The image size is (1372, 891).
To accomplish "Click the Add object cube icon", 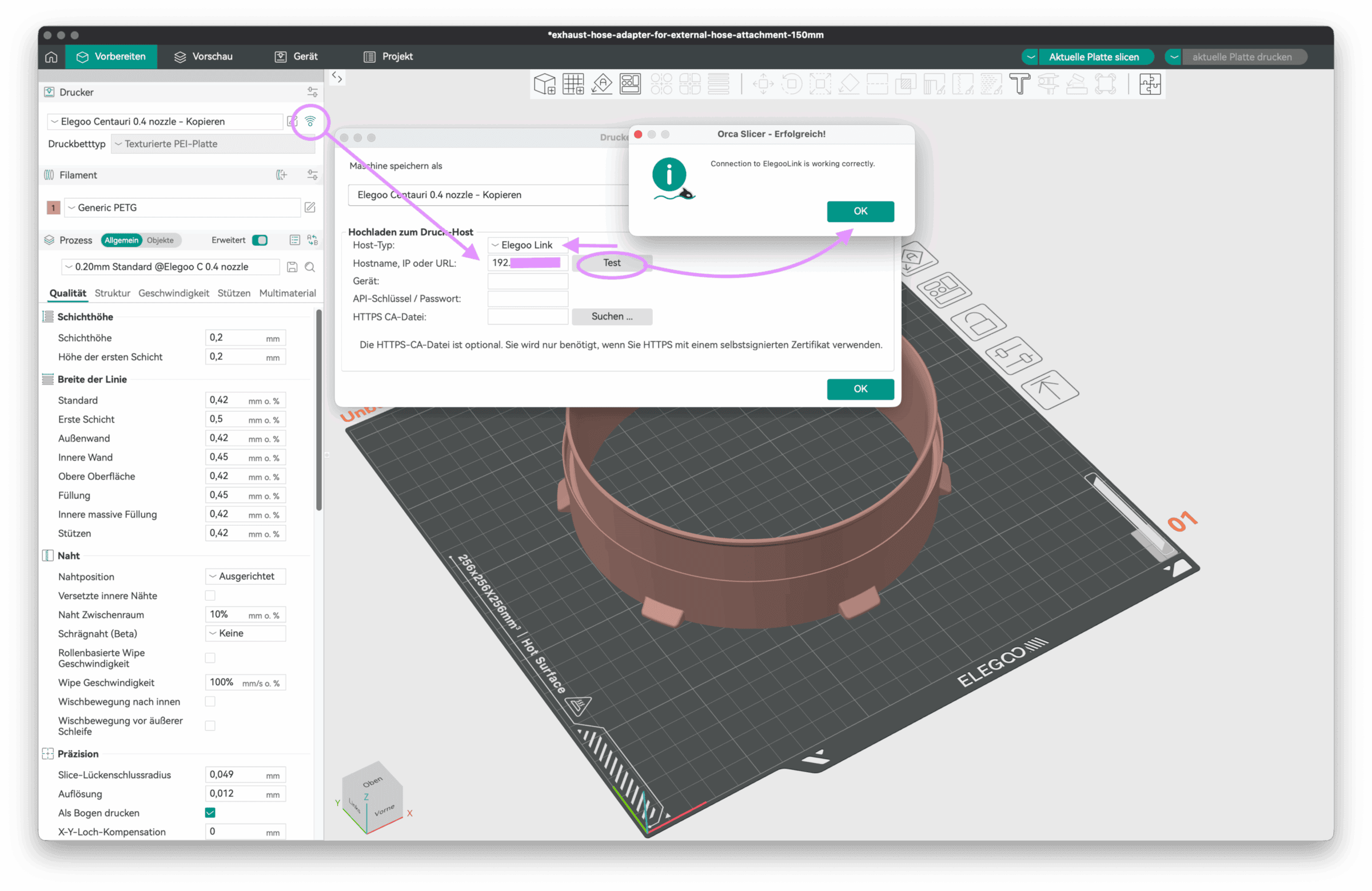I will click(x=544, y=84).
